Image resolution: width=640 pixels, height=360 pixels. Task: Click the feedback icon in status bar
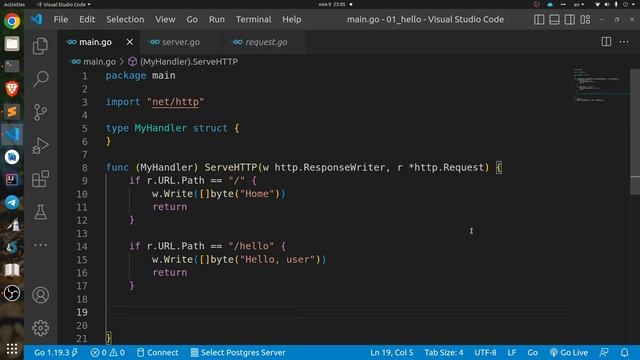point(604,352)
